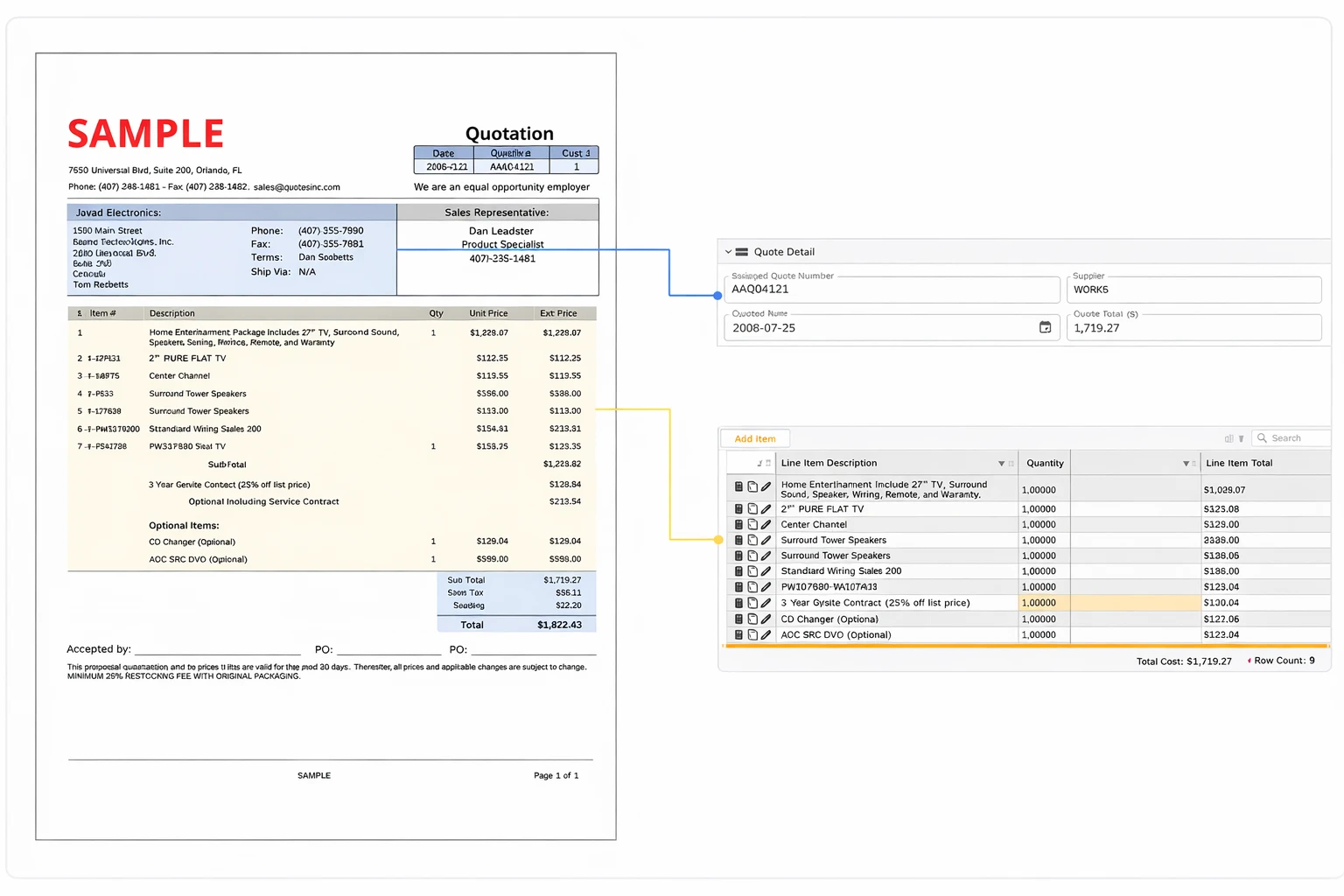Copy the CD Changer (Optional) row

tap(752, 619)
